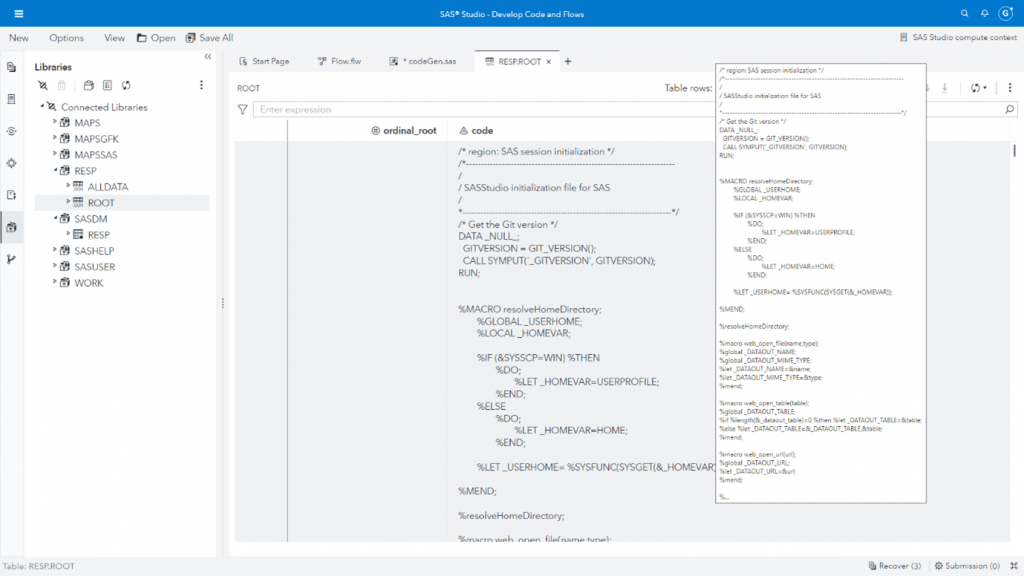Screen dimensions: 1024x576
Task: Click the download table data icon
Action: tap(944, 88)
